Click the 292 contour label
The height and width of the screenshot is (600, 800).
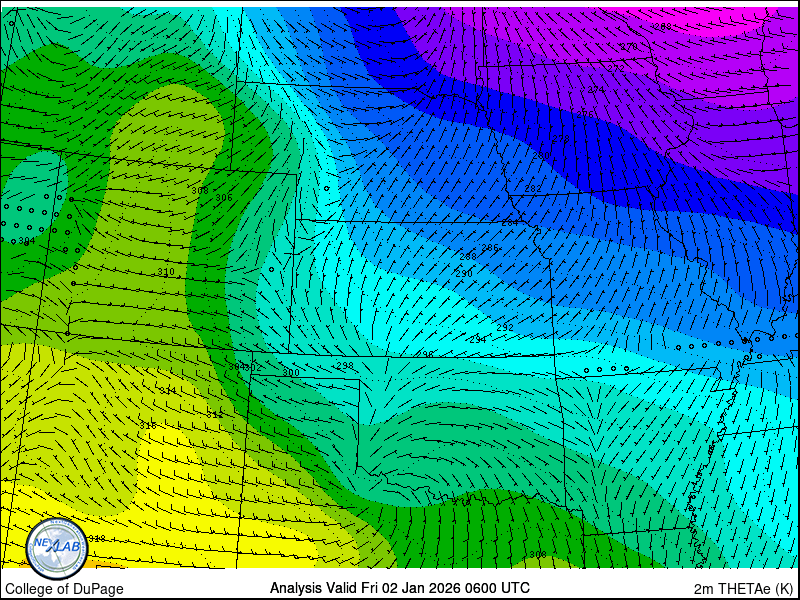(x=505, y=328)
